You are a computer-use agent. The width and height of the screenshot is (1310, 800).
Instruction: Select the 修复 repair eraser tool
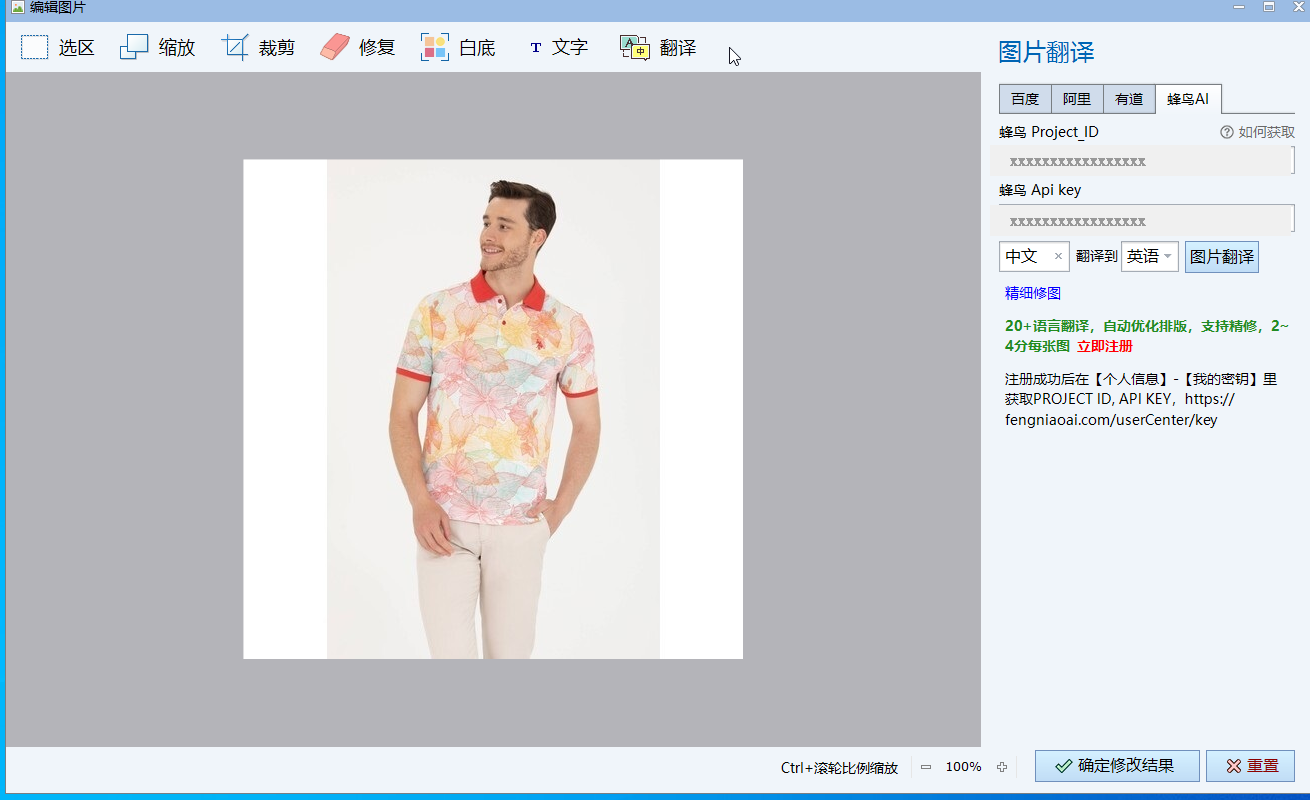point(357,46)
